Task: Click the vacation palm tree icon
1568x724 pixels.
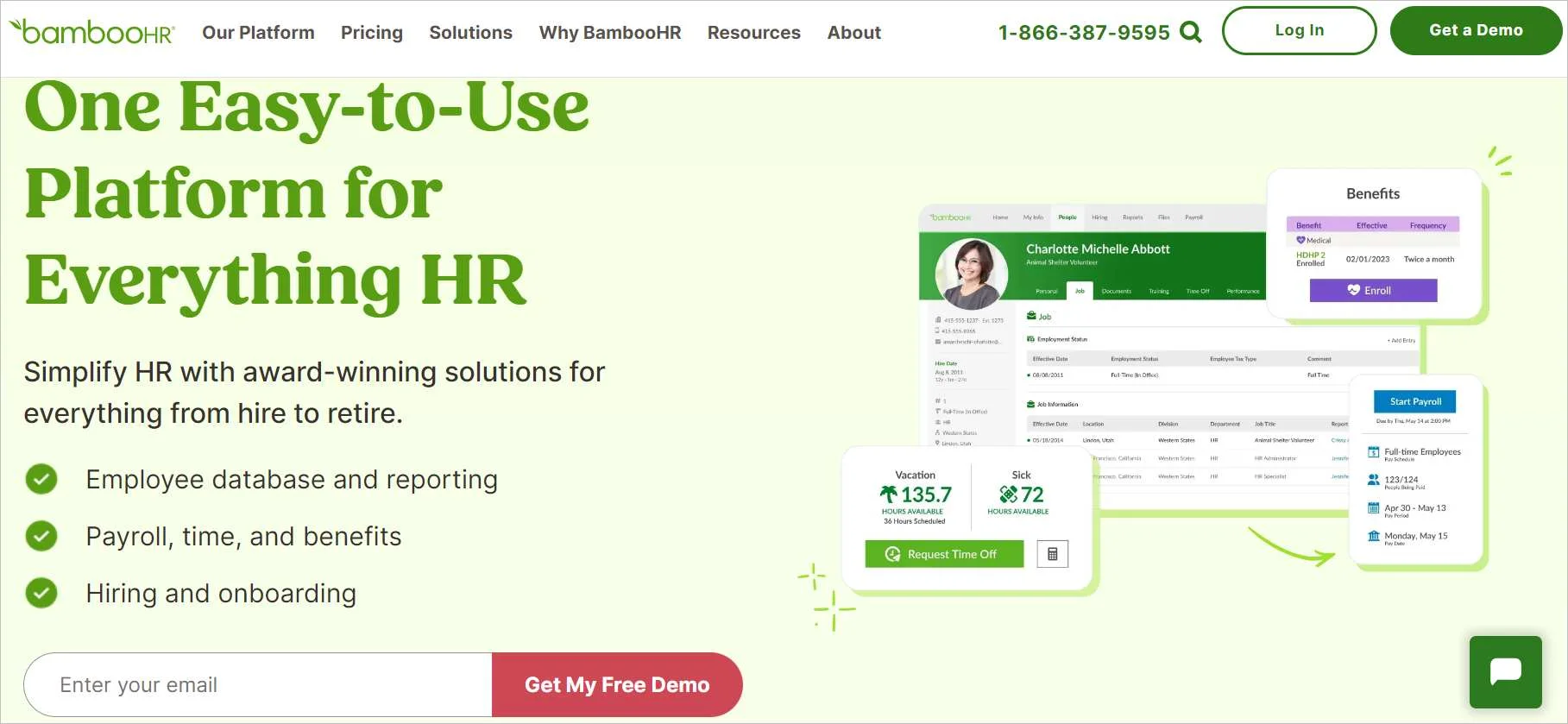Action: (x=888, y=494)
